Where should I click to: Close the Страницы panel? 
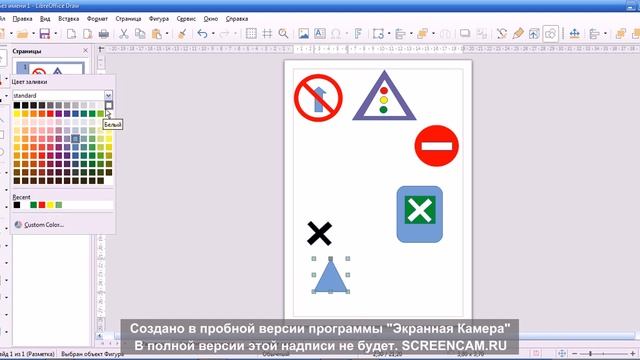click(x=85, y=51)
